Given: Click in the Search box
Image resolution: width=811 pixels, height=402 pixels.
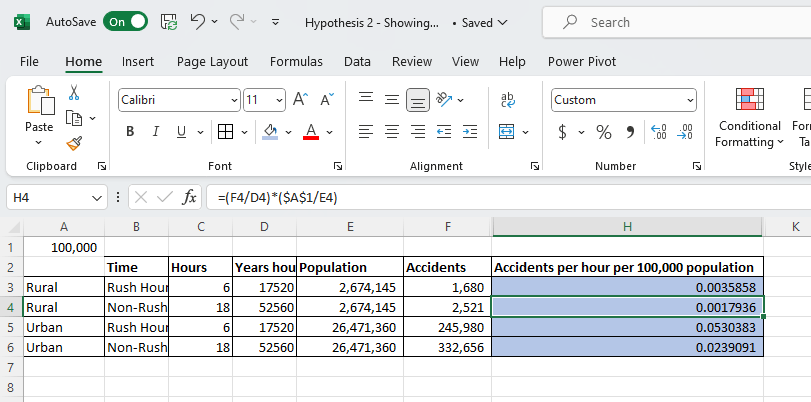Looking at the screenshot, I should click(x=680, y=22).
